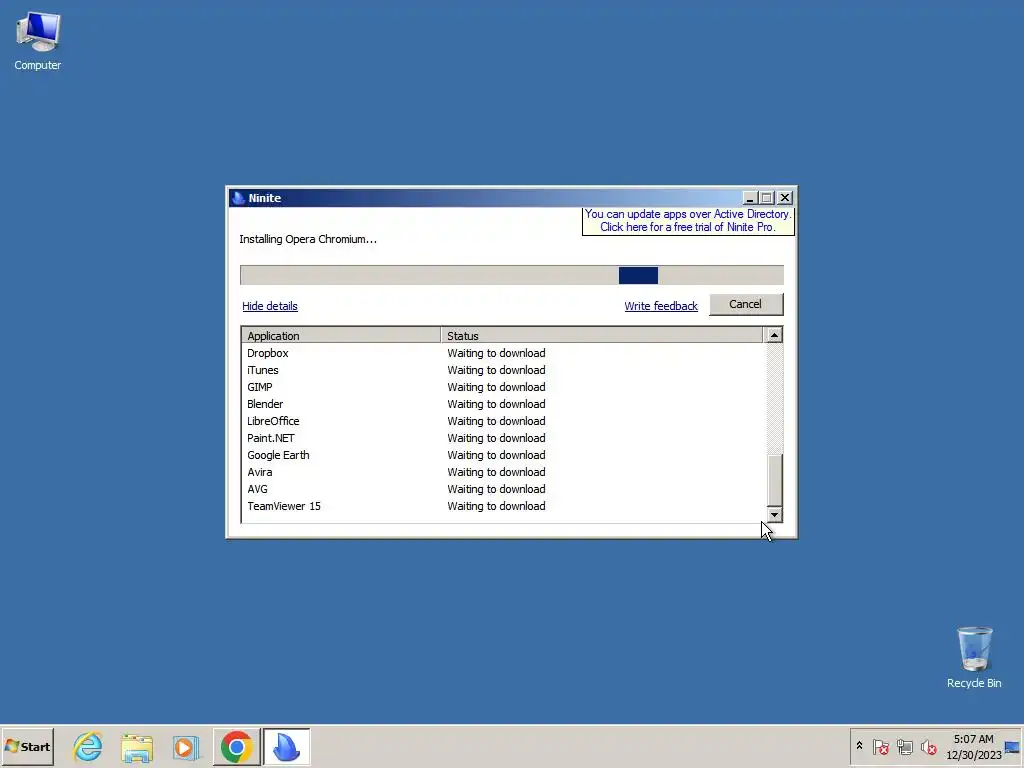
Task: Select the LibreOffice row
Action: 503,421
